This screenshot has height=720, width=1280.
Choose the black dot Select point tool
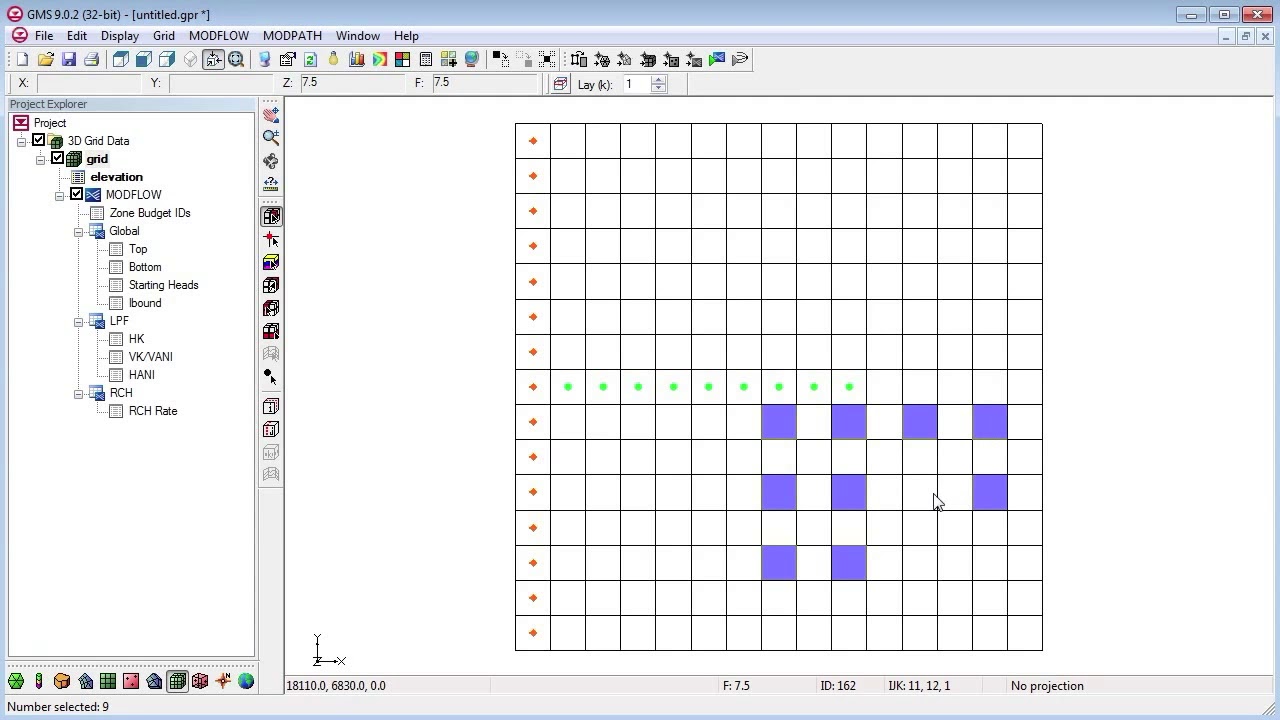pos(270,376)
